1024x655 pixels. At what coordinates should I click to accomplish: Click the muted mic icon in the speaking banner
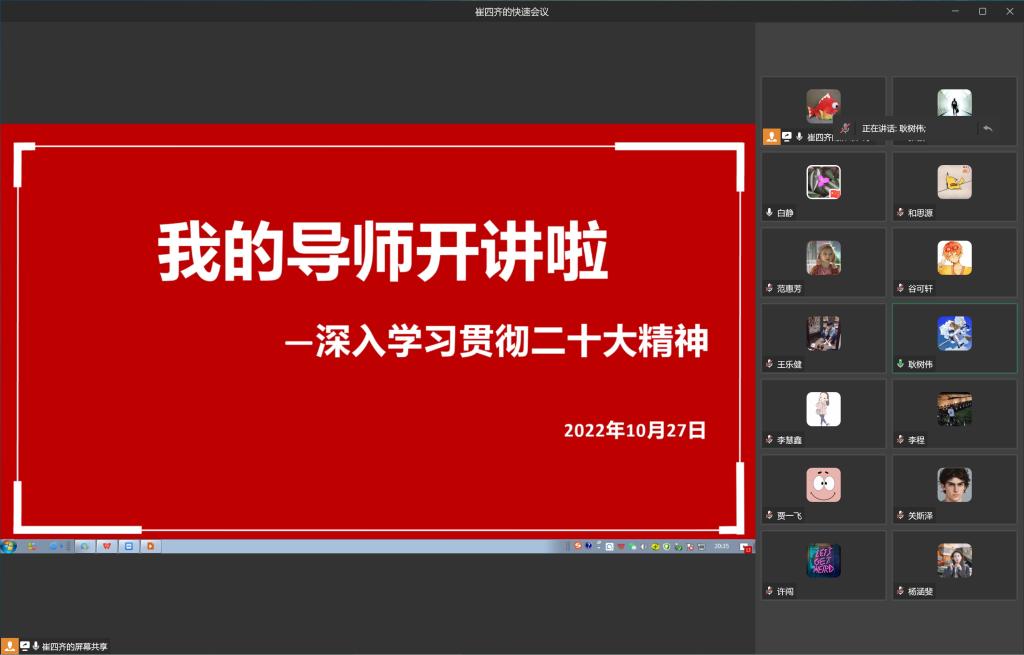pos(845,128)
